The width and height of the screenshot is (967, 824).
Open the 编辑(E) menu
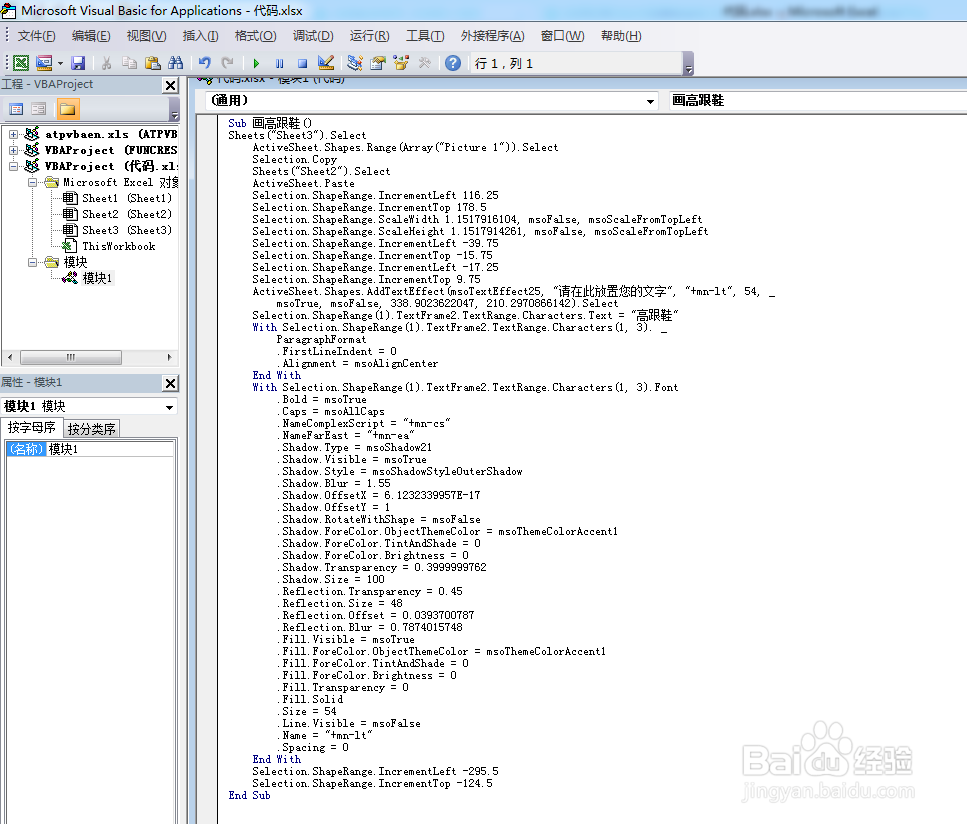pyautogui.click(x=91, y=36)
